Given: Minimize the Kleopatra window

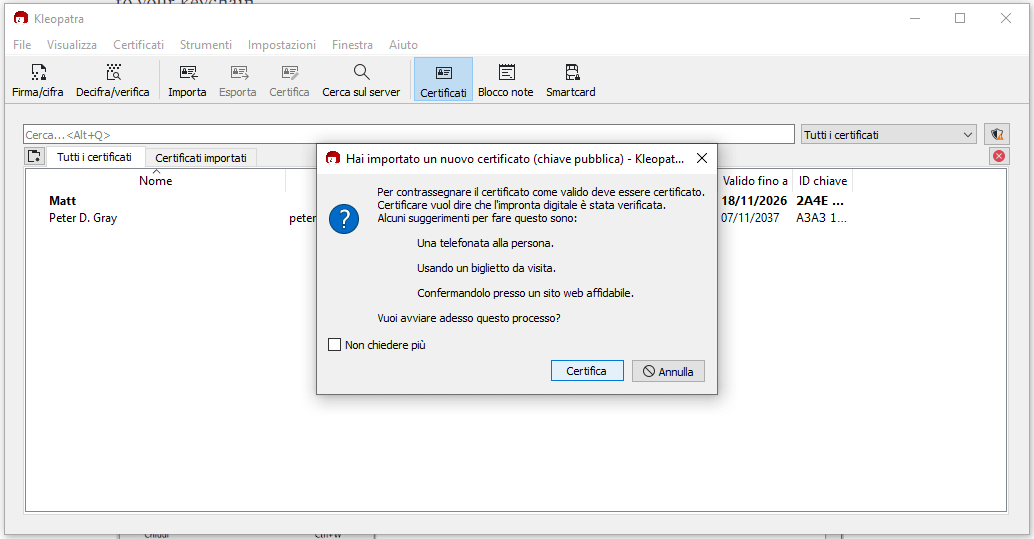Looking at the screenshot, I should pos(915,18).
